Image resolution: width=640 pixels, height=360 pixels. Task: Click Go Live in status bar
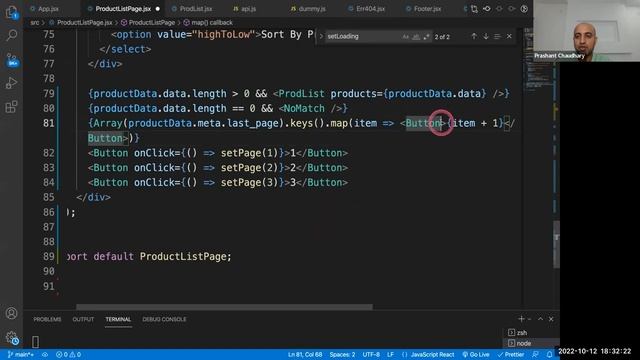(x=476, y=354)
